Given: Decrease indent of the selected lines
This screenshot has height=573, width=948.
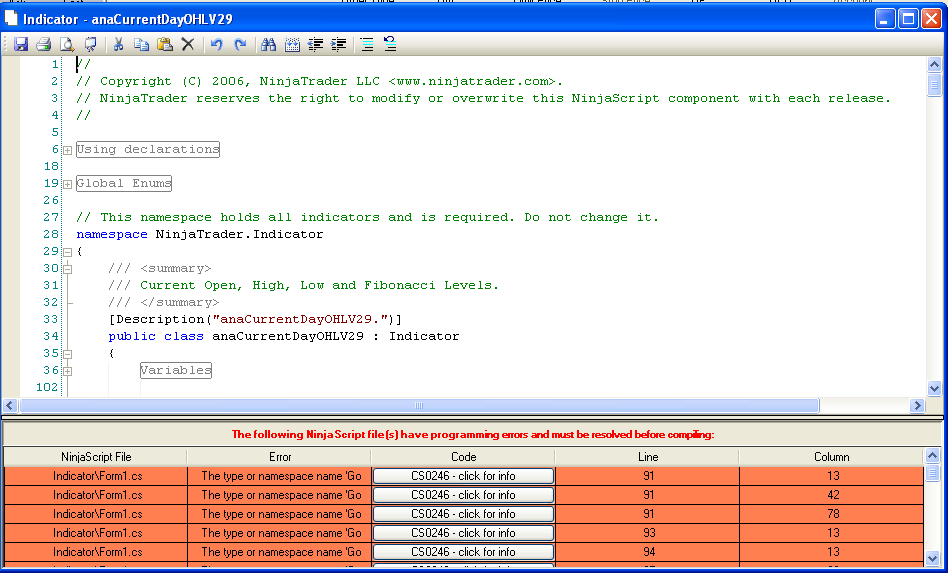Looking at the screenshot, I should click(316, 44).
